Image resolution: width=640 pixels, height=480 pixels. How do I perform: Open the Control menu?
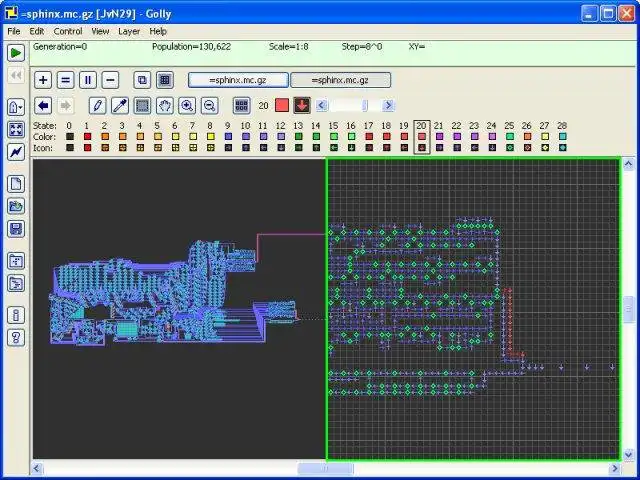pyautogui.click(x=68, y=31)
